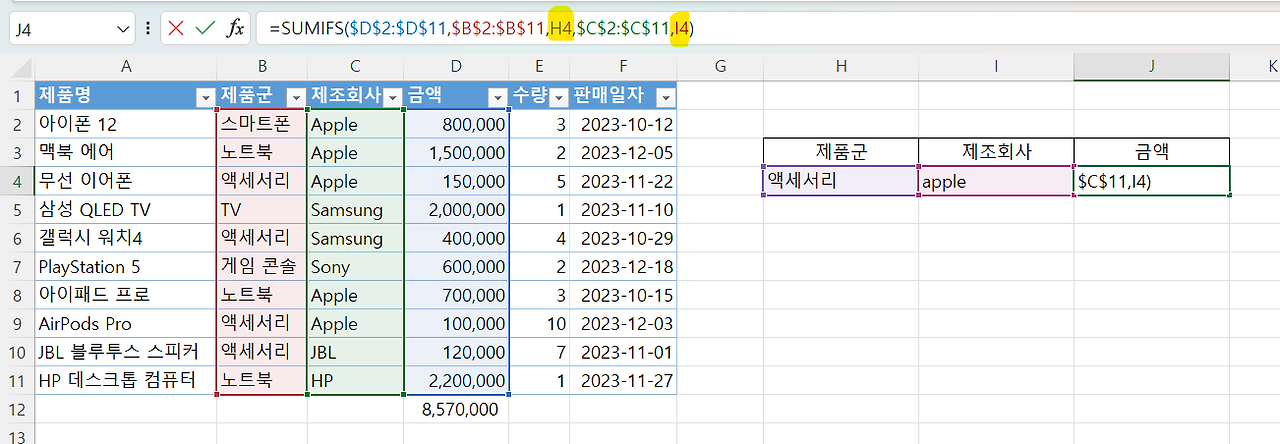This screenshot has height=444, width=1280.
Task: Select the 스마트폰 cell
Action: point(262,125)
